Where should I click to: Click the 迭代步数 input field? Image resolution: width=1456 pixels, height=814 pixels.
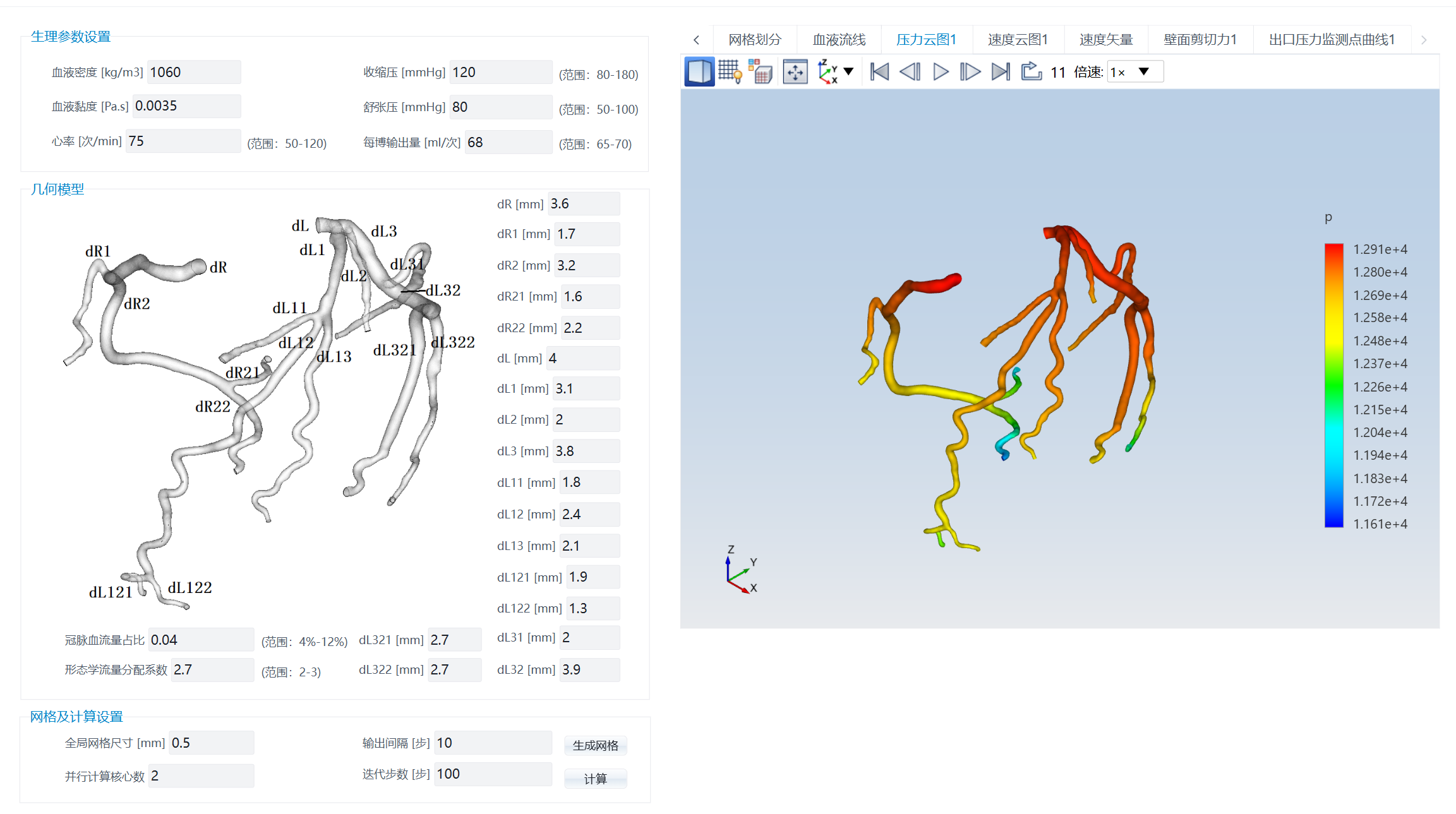pos(493,774)
